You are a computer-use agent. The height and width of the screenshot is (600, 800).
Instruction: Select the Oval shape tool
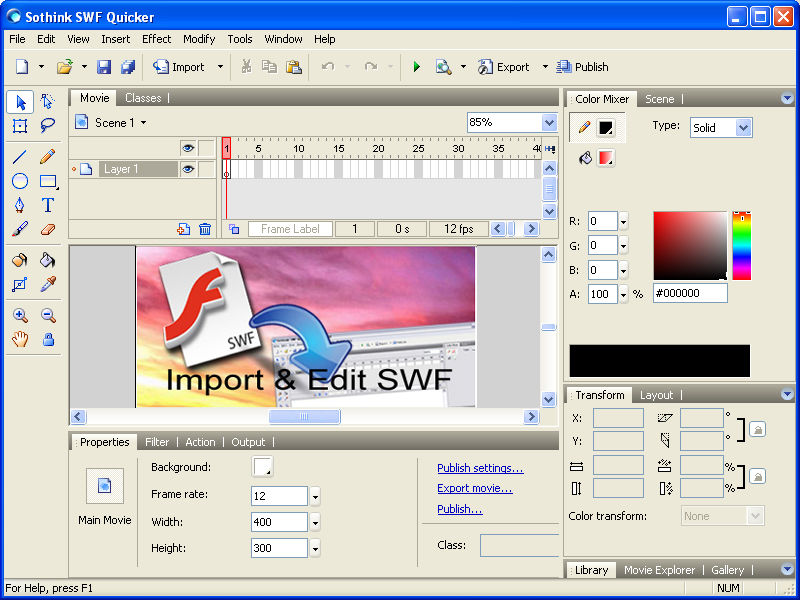[20, 181]
